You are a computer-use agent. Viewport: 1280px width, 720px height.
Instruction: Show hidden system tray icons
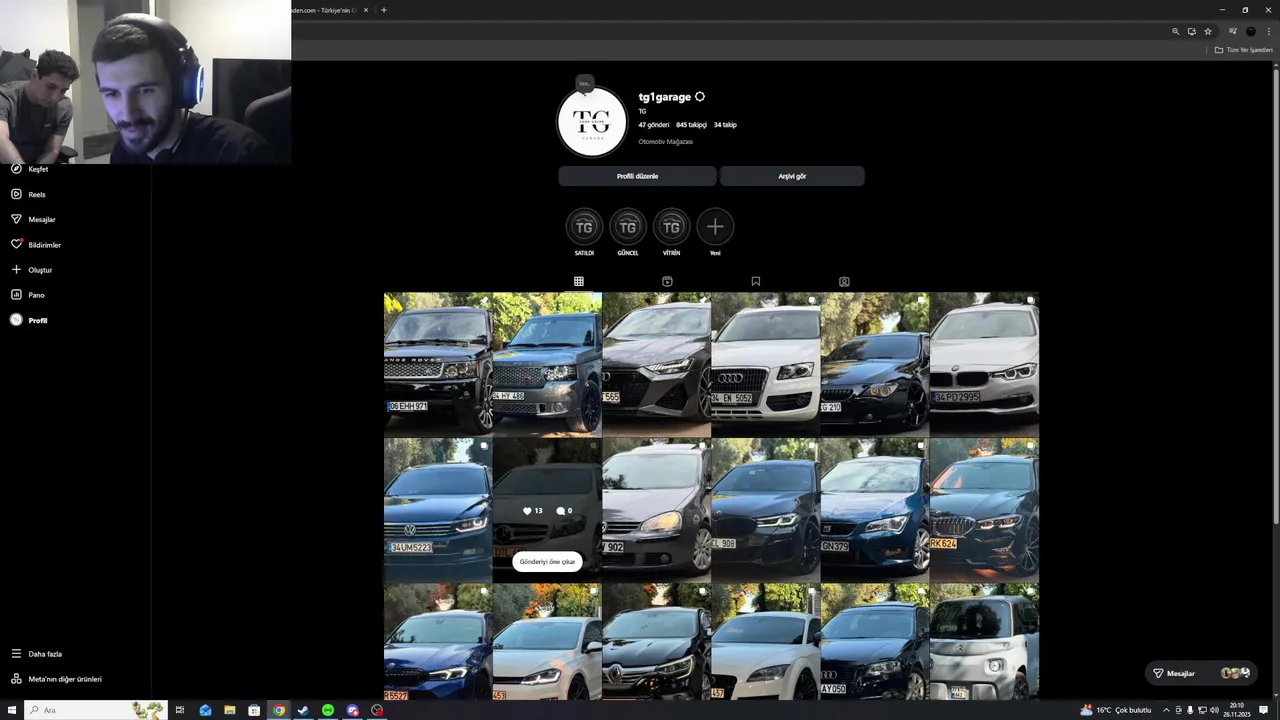tap(1166, 710)
